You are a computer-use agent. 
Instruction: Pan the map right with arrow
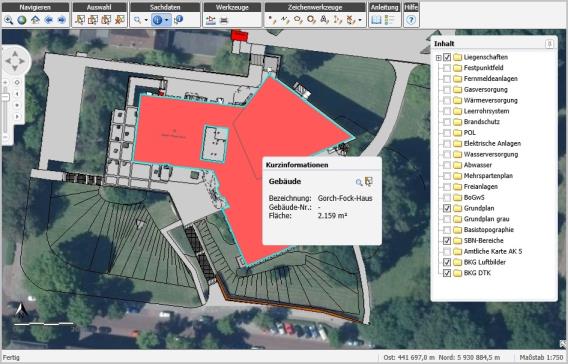point(22,61)
